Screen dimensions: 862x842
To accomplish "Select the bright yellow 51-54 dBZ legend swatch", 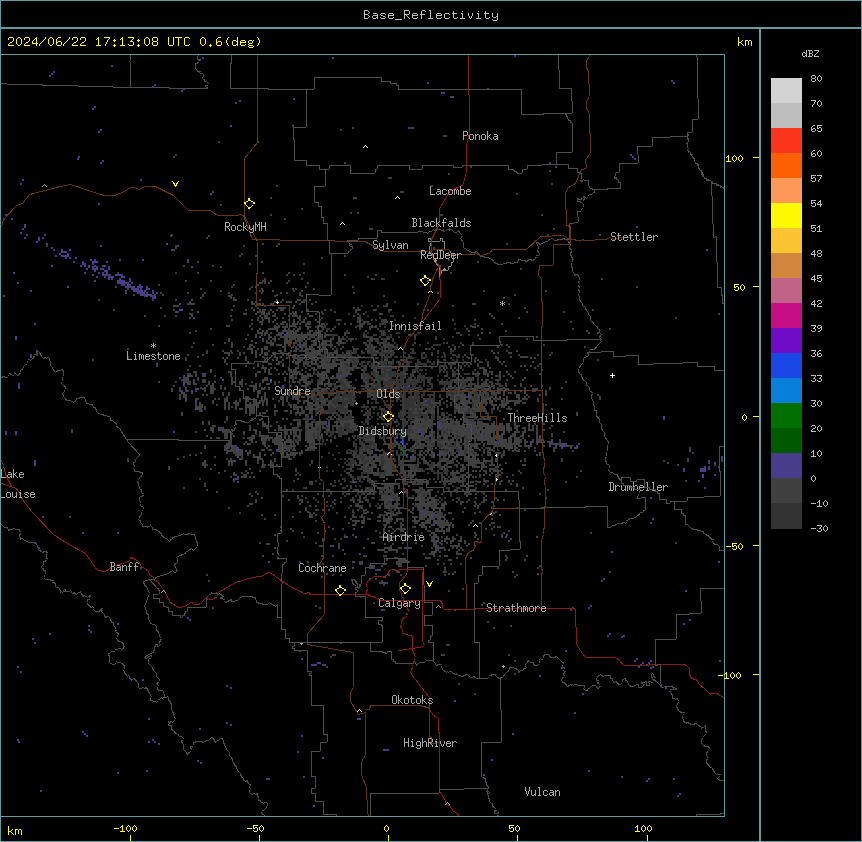I will pos(786,215).
